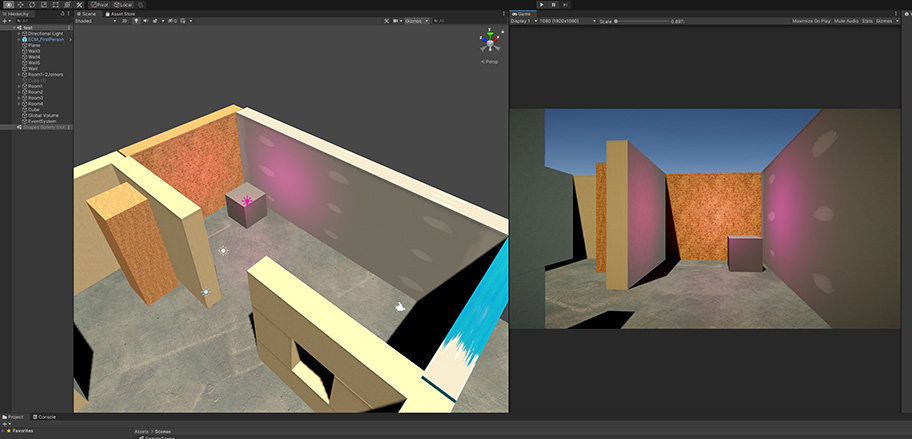912x439 pixels.
Task: Open the Scene Gizmos dropdown
Action: [x=417, y=21]
